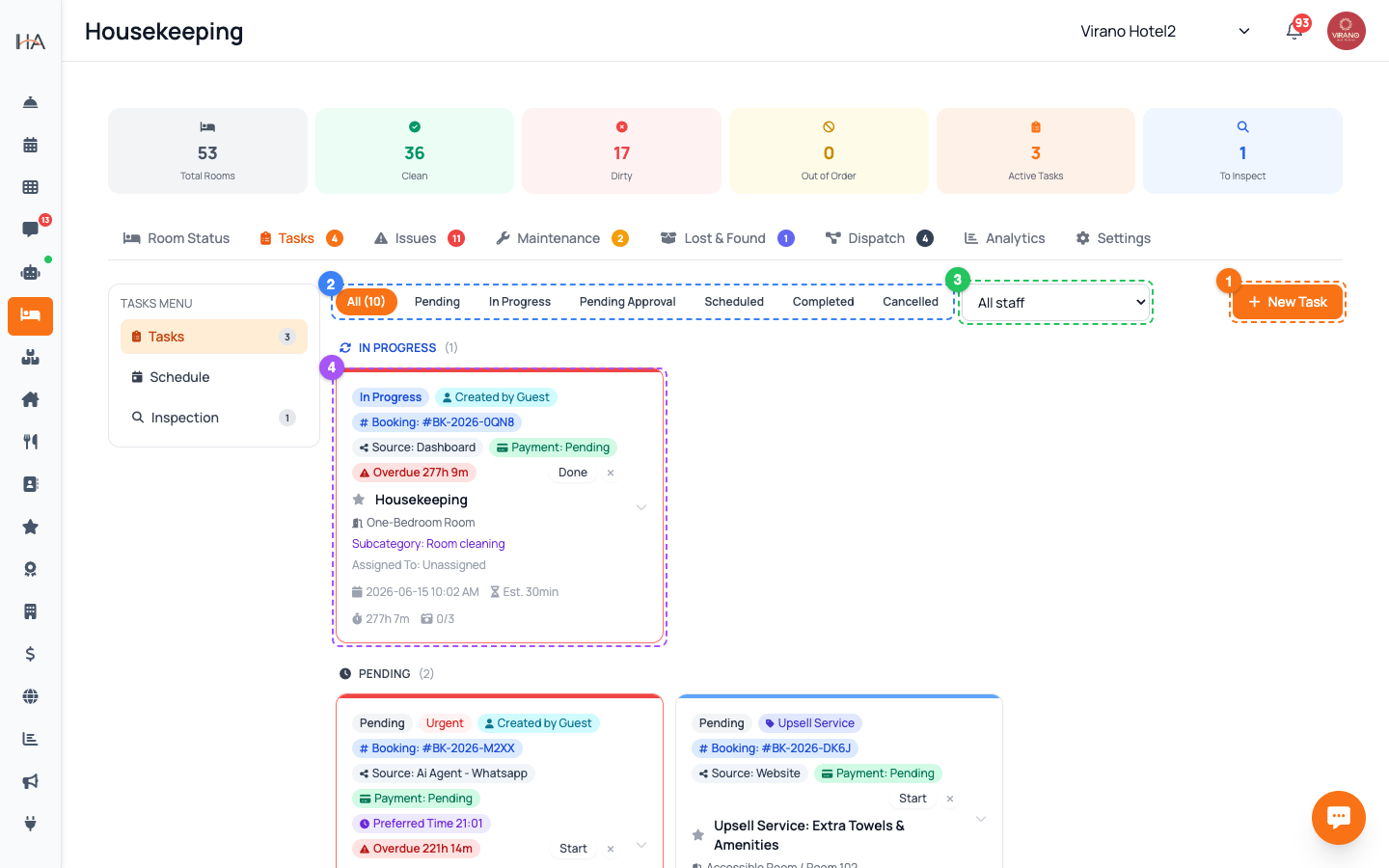This screenshot has width=1389, height=868.
Task: Switch to the Maintenance tab
Action: point(562,238)
